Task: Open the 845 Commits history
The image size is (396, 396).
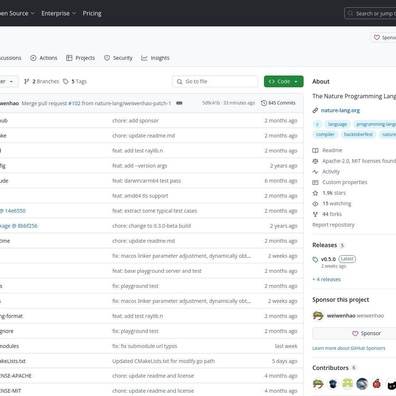Action: [278, 103]
